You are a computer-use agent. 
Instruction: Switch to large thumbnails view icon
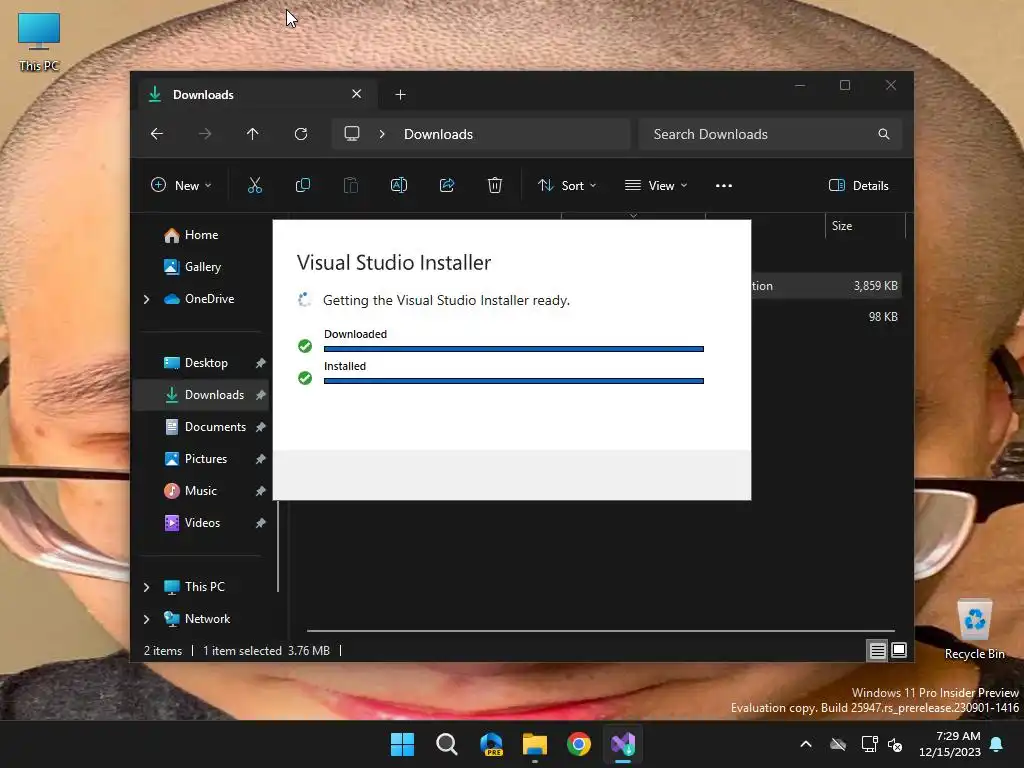point(899,650)
